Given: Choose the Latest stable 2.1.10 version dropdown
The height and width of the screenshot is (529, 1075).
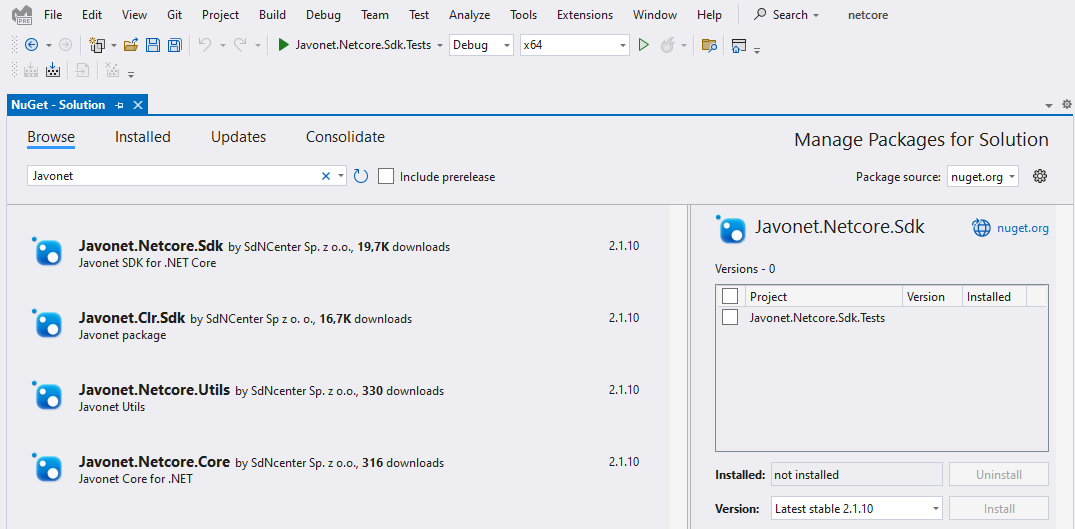Looking at the screenshot, I should click(x=856, y=508).
